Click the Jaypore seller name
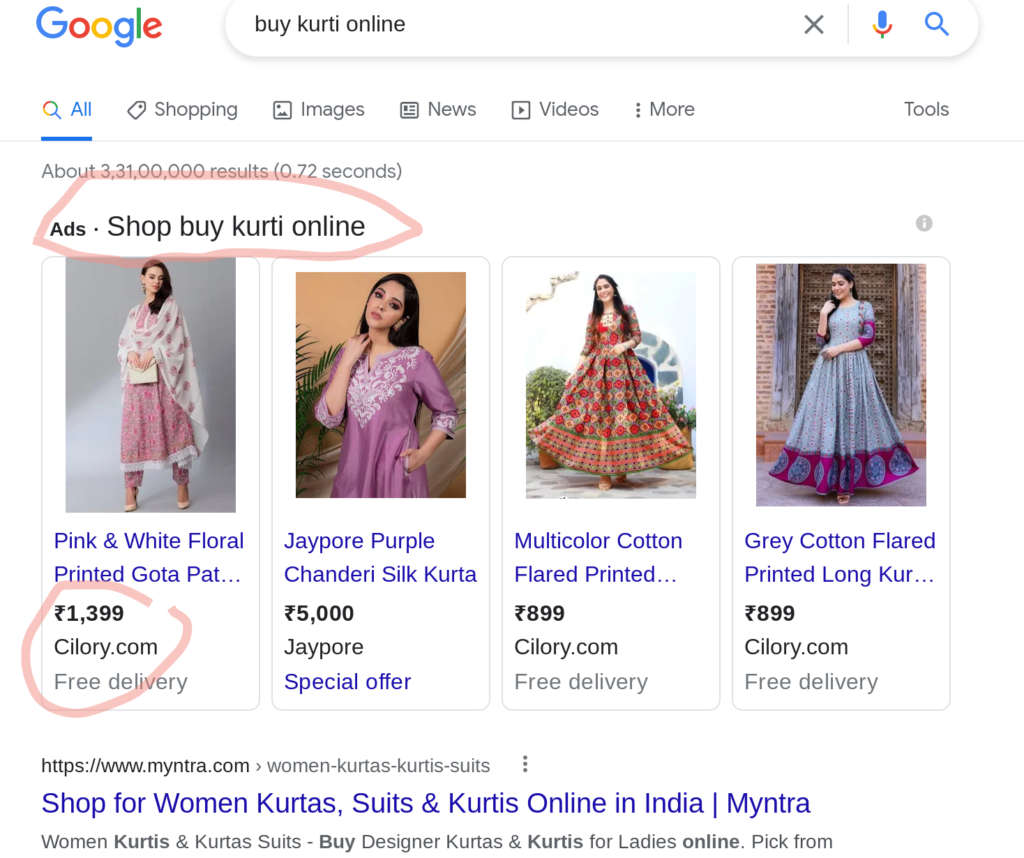This screenshot has height=858, width=1024. click(x=324, y=647)
